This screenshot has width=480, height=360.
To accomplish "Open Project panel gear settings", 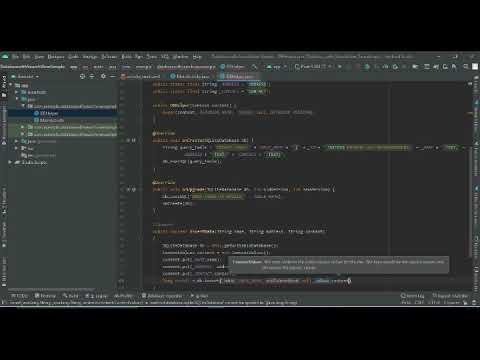I will pyautogui.click(x=103, y=76).
